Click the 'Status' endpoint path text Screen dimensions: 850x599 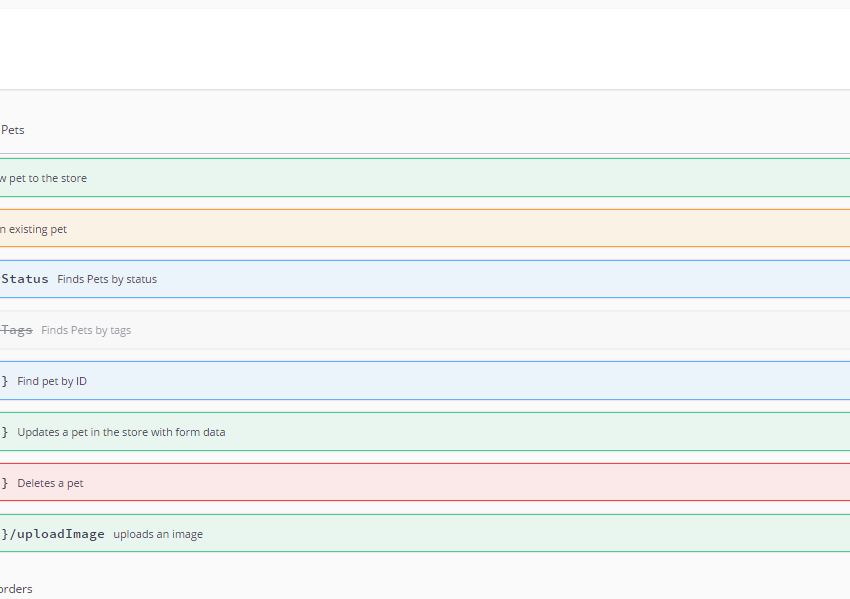[25, 279]
